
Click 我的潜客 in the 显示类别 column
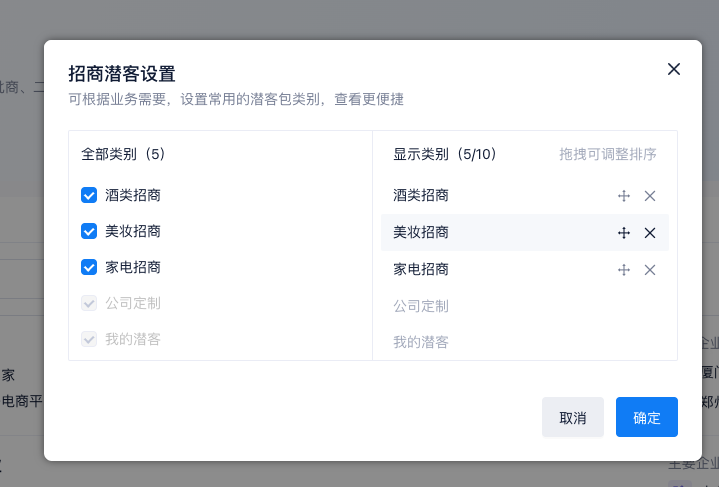tap(421, 342)
